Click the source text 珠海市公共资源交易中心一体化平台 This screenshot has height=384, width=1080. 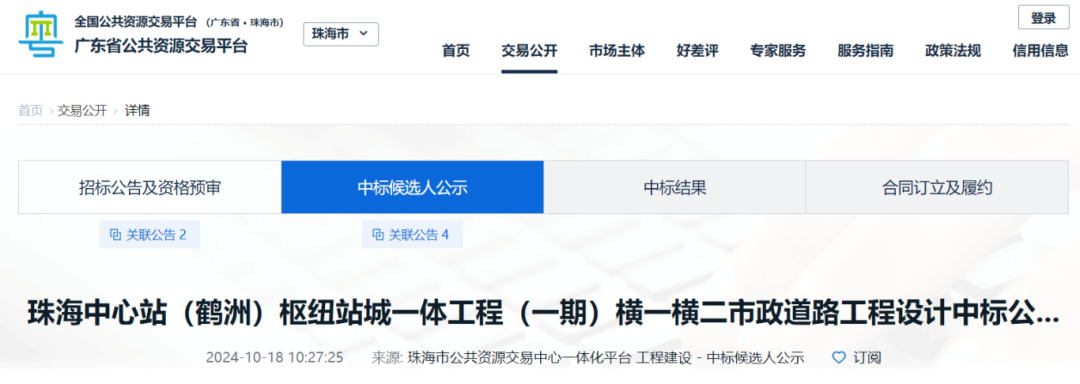coord(519,358)
